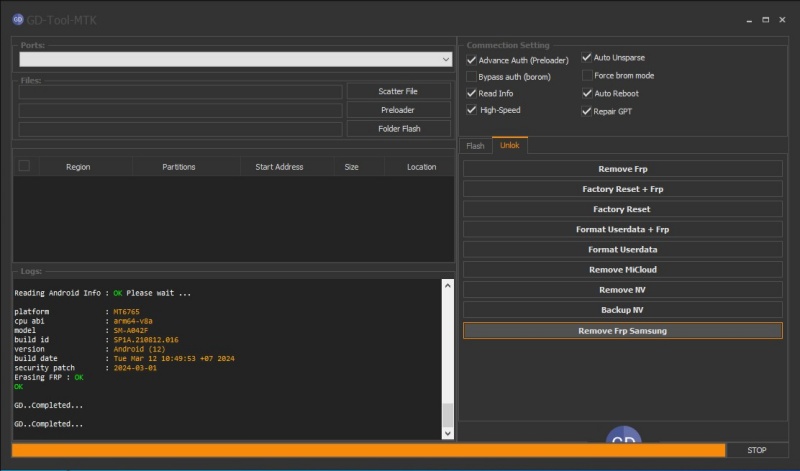800x471 pixels.
Task: Click the Remove Frp Samsung button
Action: [x=622, y=331]
